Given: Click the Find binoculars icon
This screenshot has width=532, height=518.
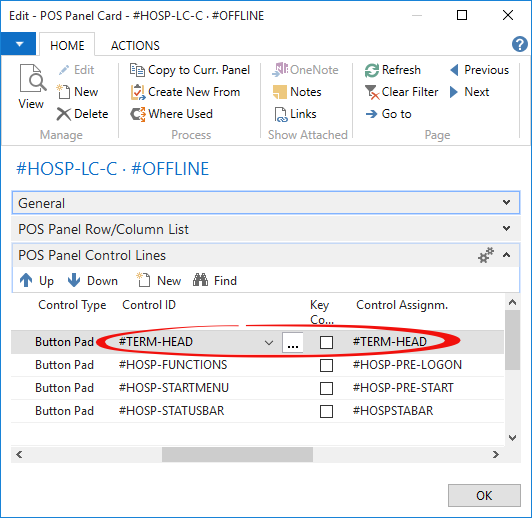Looking at the screenshot, I should (200, 280).
